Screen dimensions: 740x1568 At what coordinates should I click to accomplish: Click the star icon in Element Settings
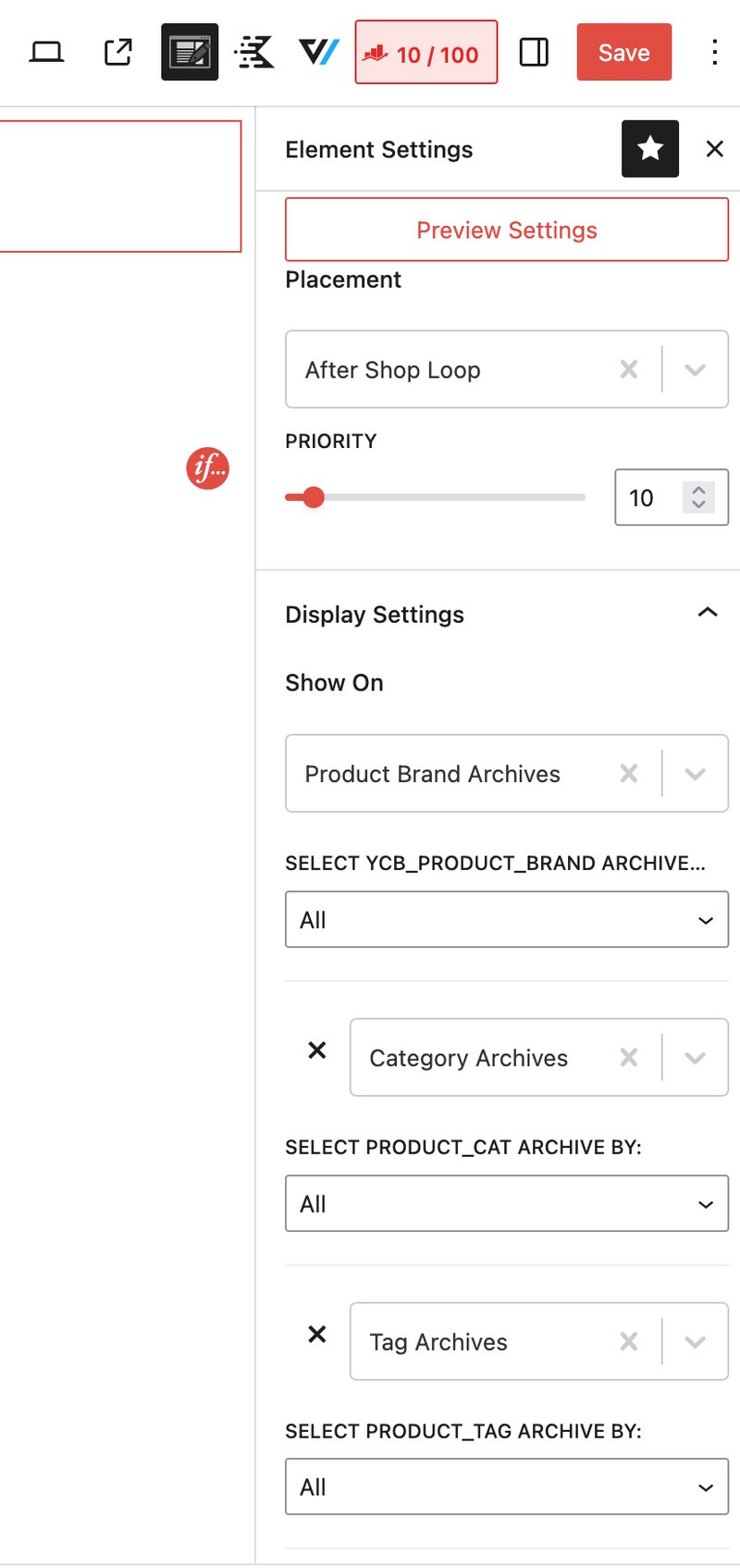pos(650,148)
